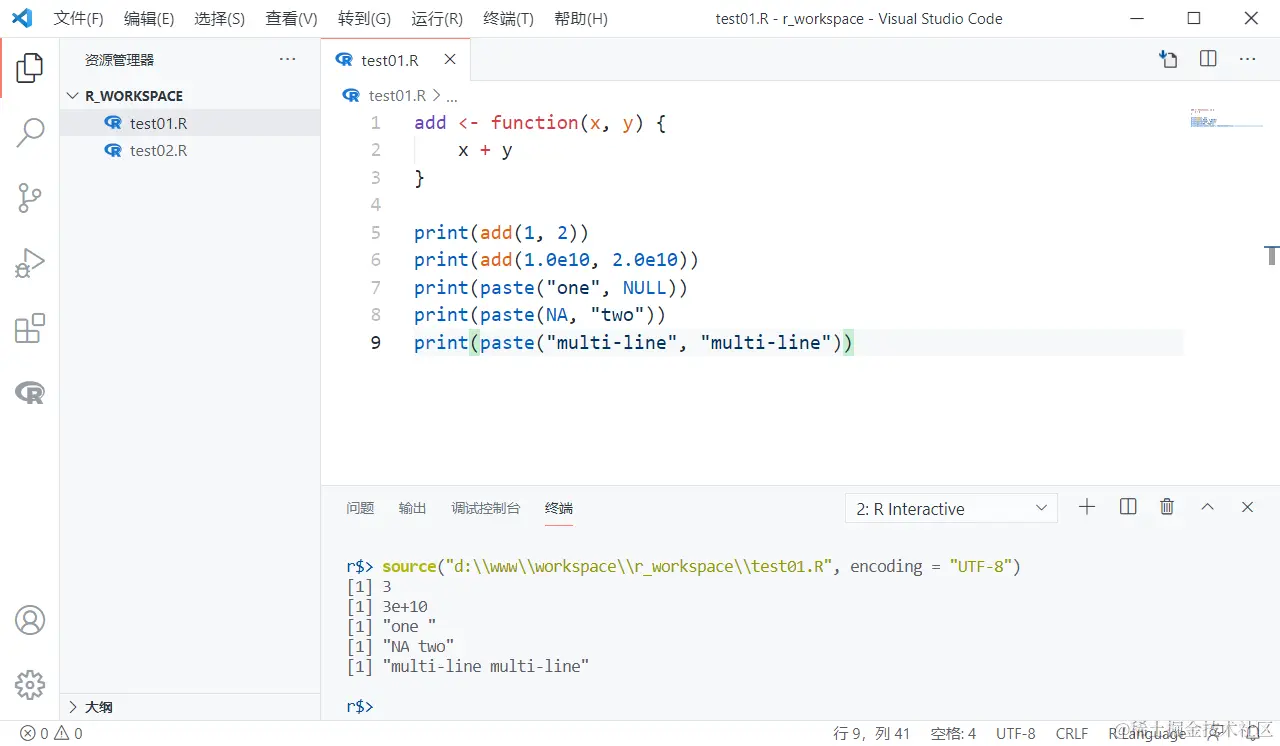Click the UTF-8 encoding indicator

tap(1016, 733)
